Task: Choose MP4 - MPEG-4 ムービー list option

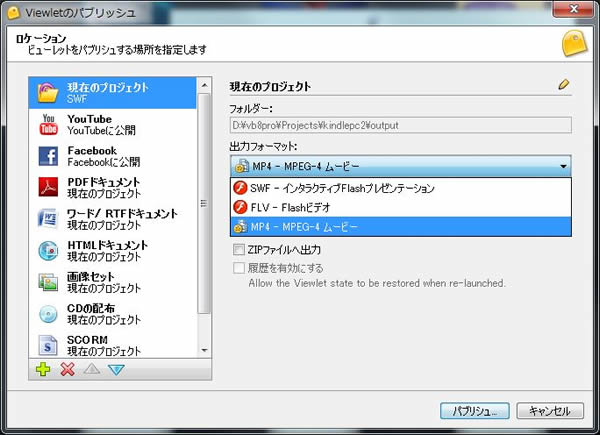Action: tap(401, 227)
